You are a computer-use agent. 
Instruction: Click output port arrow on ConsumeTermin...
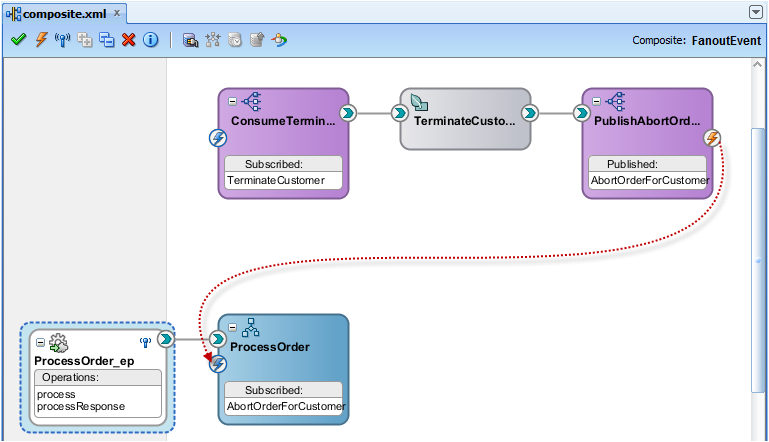(348, 113)
